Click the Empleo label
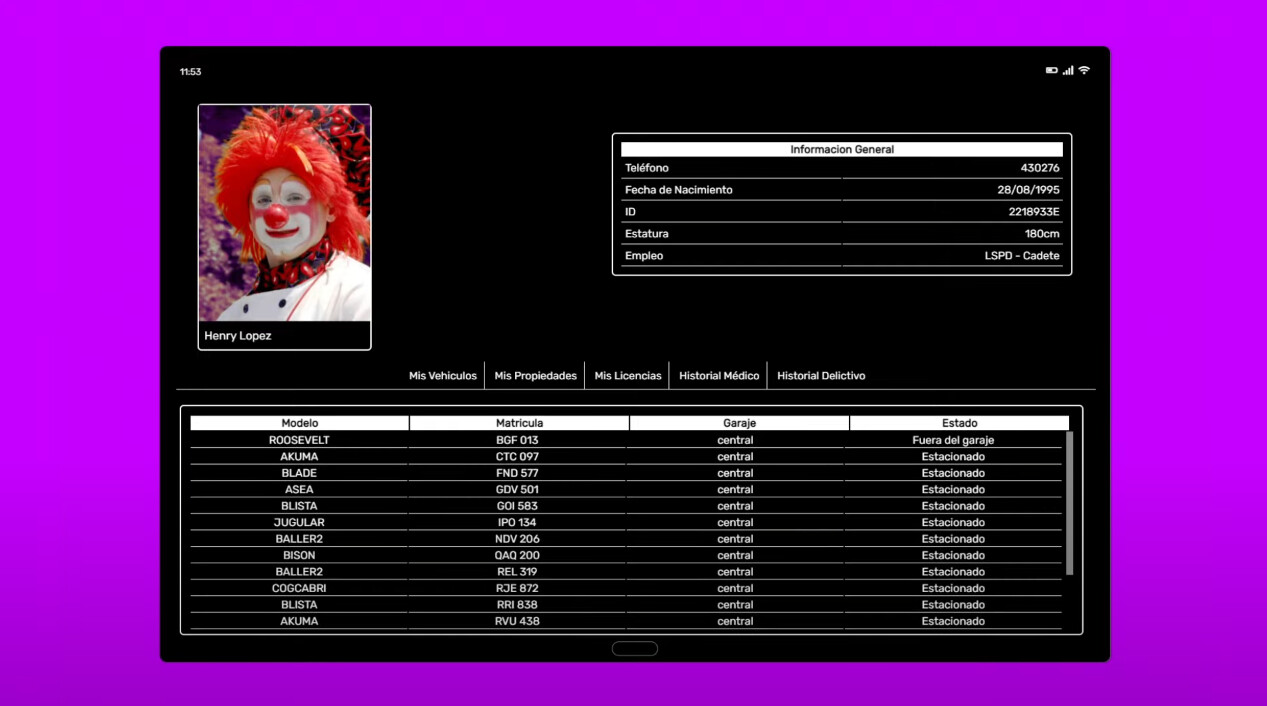 click(x=644, y=256)
